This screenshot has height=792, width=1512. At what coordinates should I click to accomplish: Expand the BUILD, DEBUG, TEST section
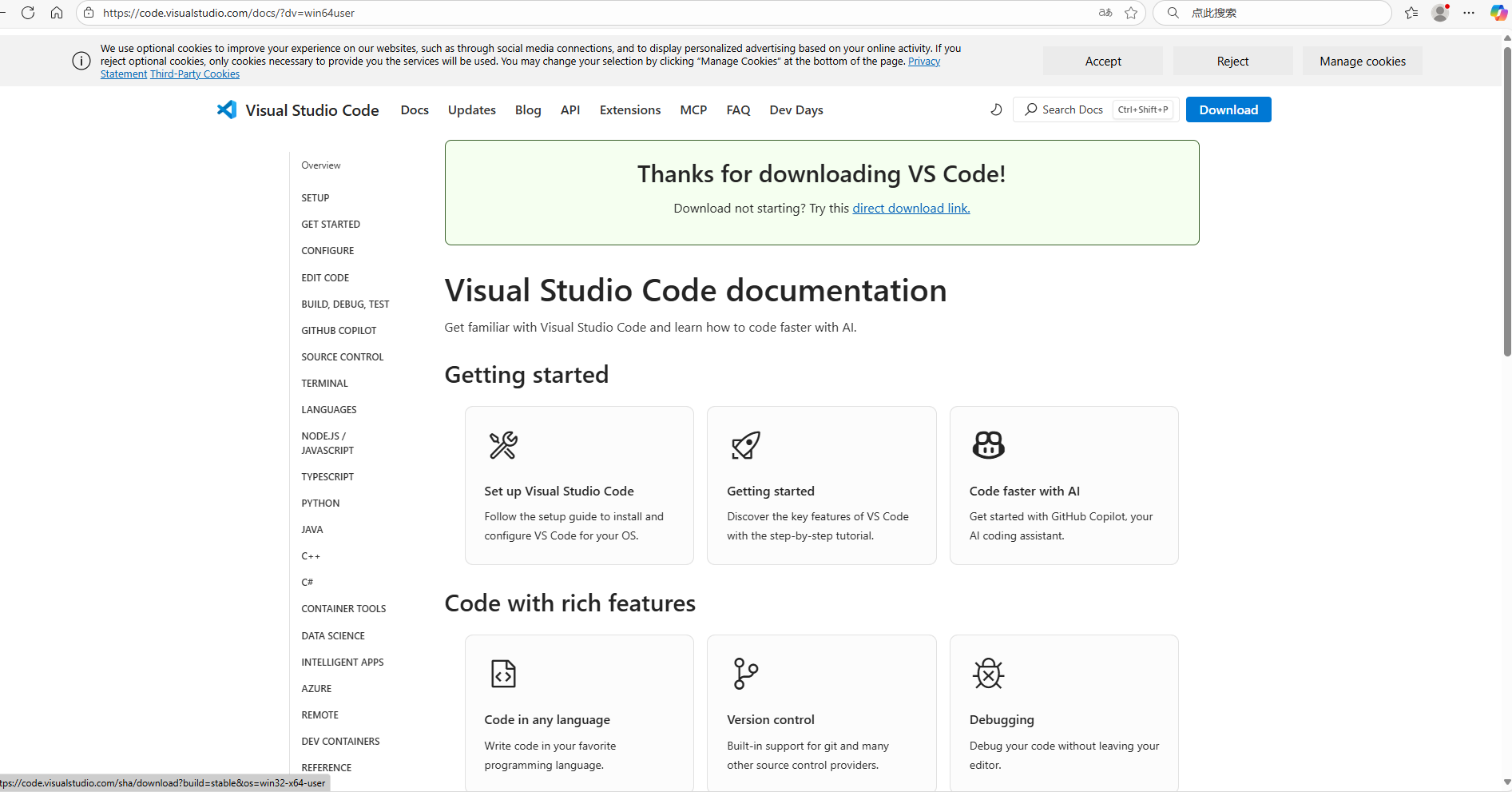coord(345,304)
